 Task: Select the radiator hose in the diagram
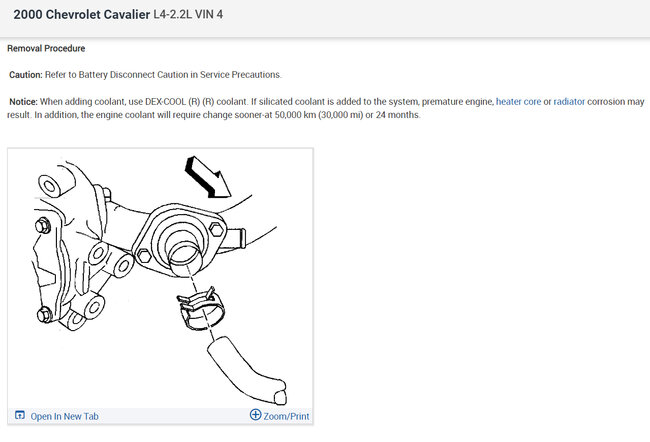(x=247, y=370)
